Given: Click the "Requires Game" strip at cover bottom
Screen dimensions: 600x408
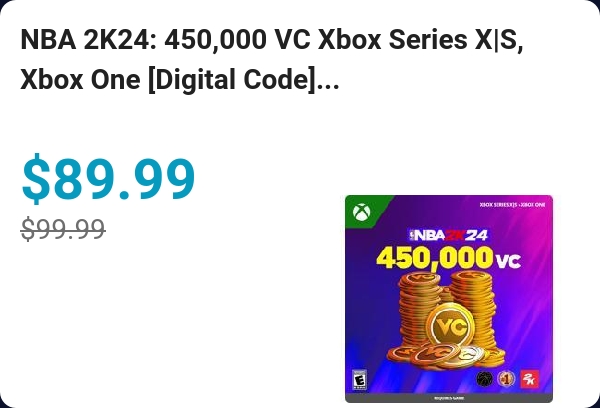Looking at the screenshot, I should point(448,397).
